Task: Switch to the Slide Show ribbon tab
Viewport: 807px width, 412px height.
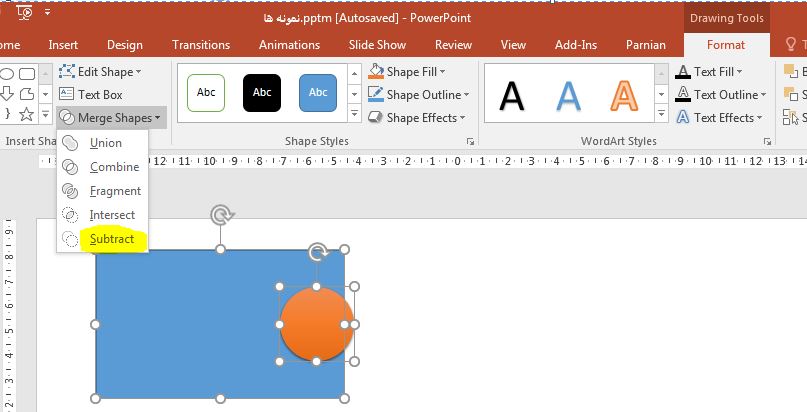Action: click(377, 45)
